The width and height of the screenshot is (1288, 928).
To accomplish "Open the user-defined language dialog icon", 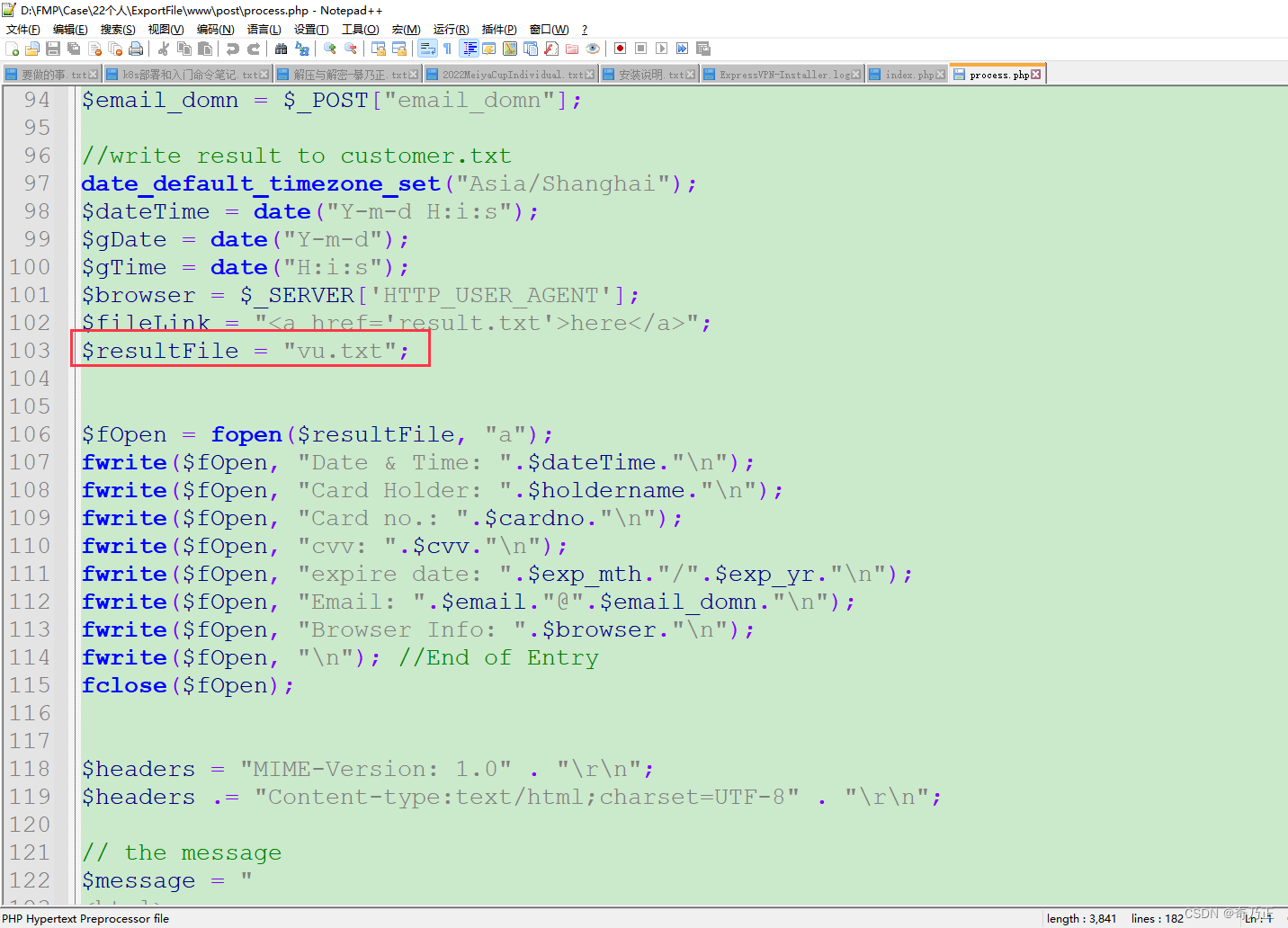I will [488, 49].
